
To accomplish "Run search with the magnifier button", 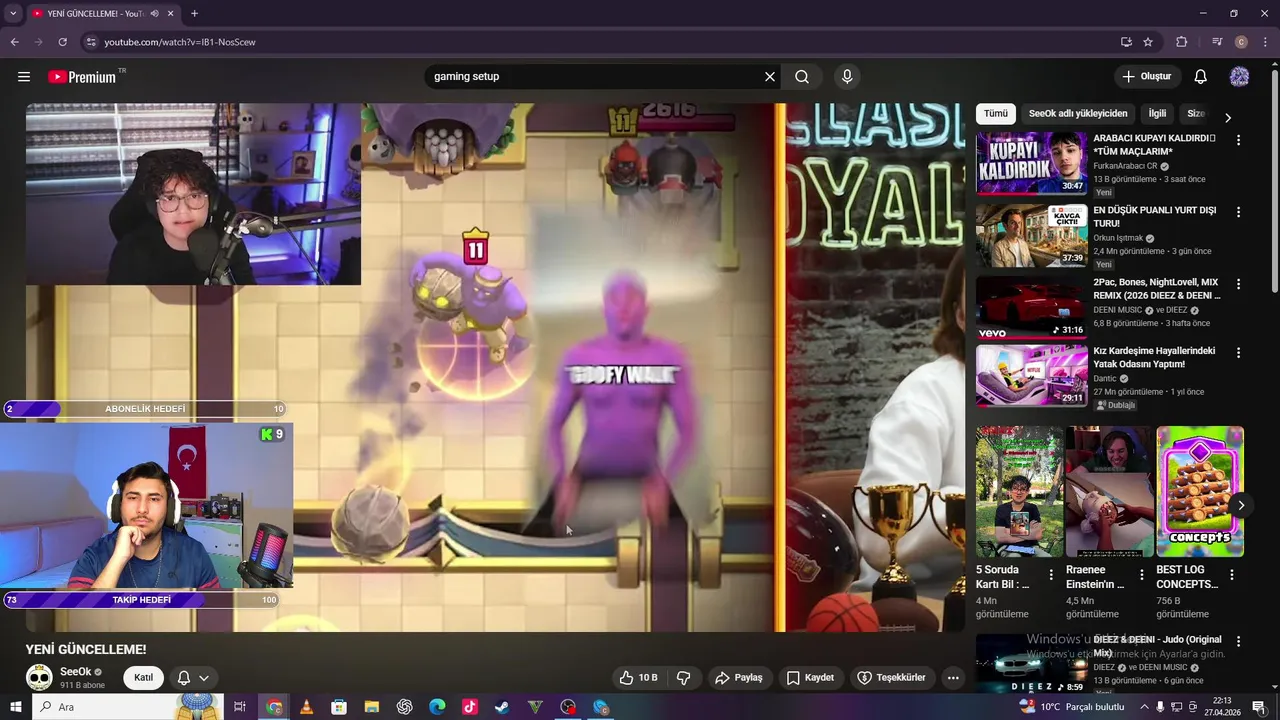I will click(802, 77).
